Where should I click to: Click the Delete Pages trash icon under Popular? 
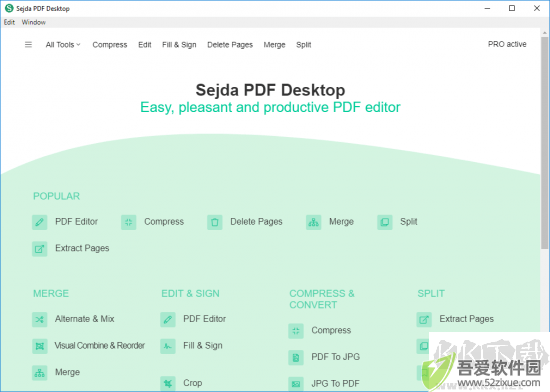(215, 222)
